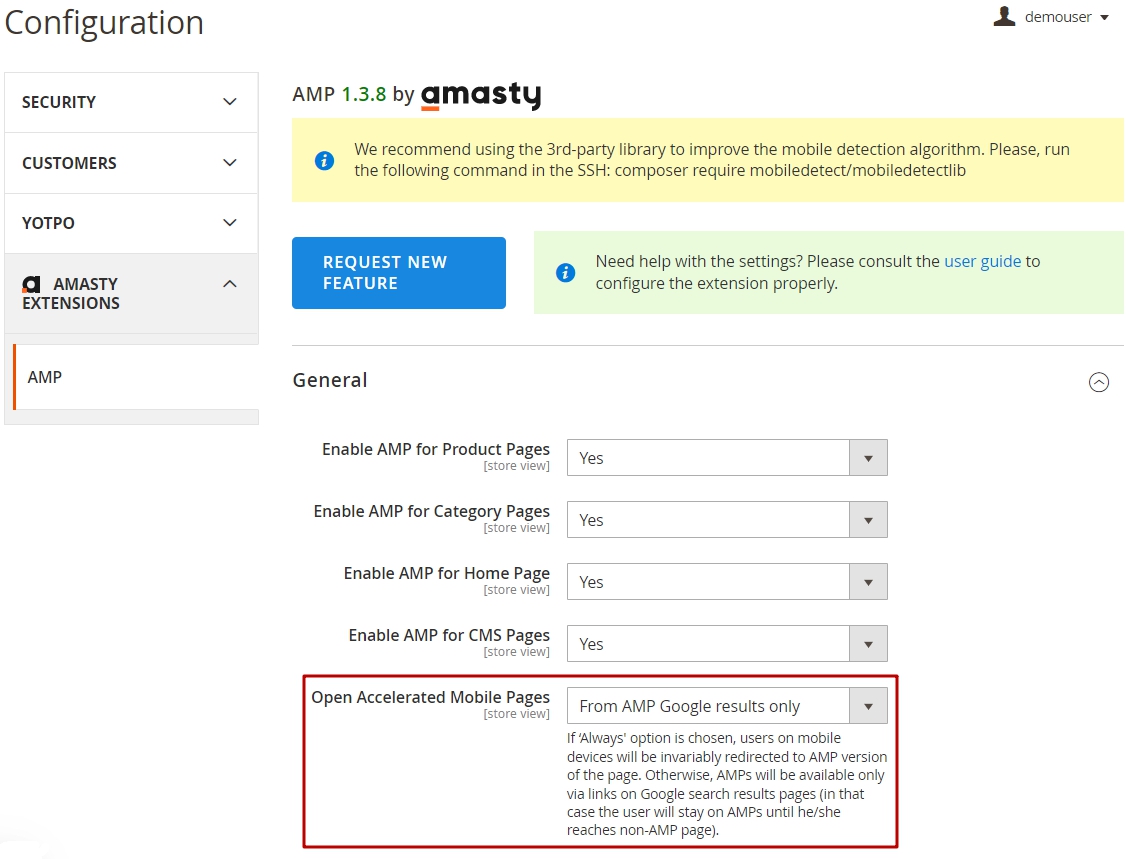Viewport: 1128px width, 859px height.
Task: Collapse the AMASTY EXTENSIONS section
Action: point(131,294)
